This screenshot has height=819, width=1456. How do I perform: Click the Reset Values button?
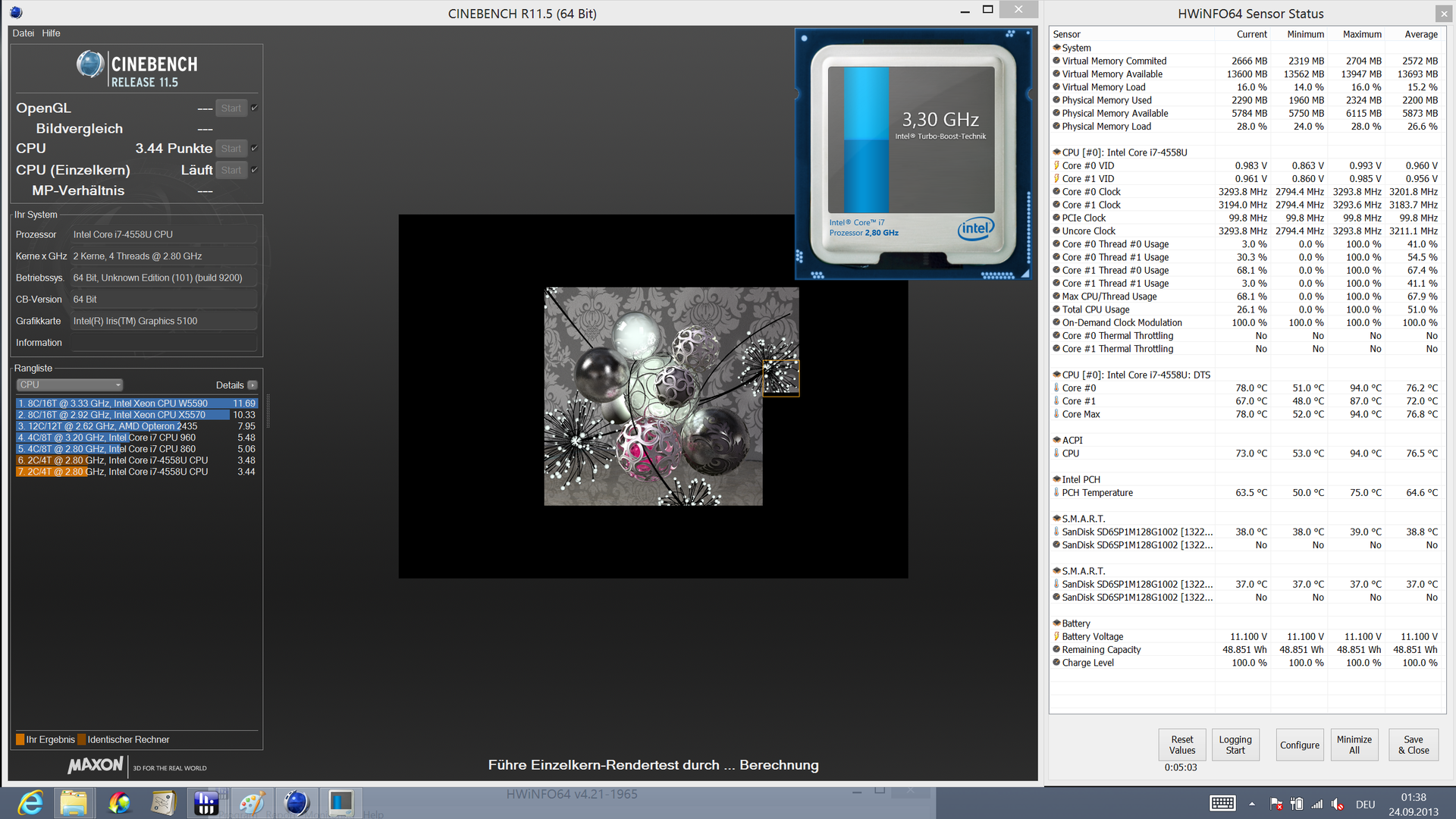pyautogui.click(x=1181, y=745)
